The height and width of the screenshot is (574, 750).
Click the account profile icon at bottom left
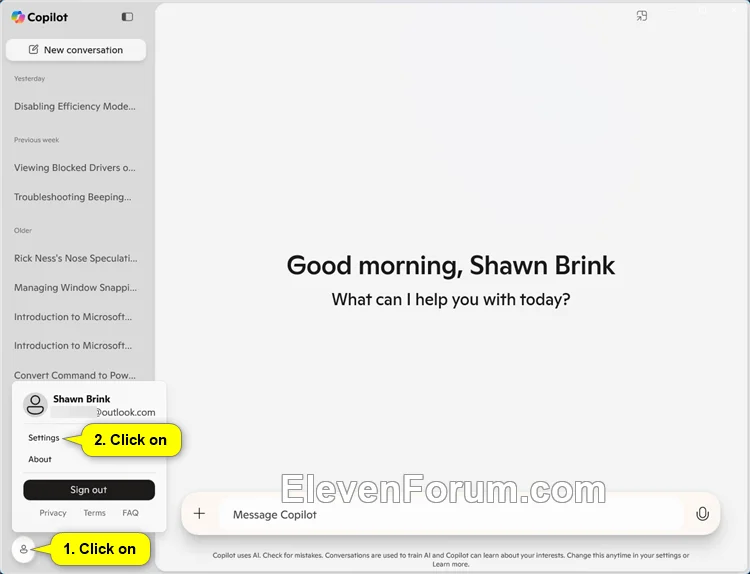(23, 550)
